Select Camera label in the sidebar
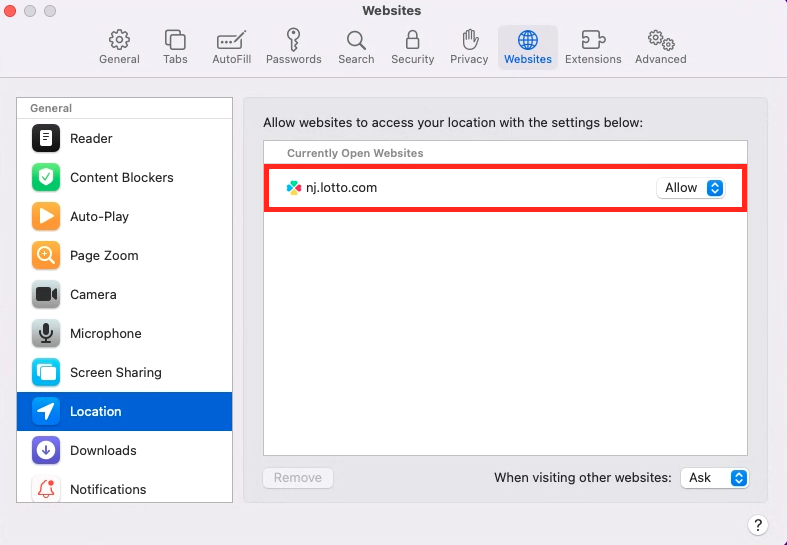 pyautogui.click(x=93, y=295)
